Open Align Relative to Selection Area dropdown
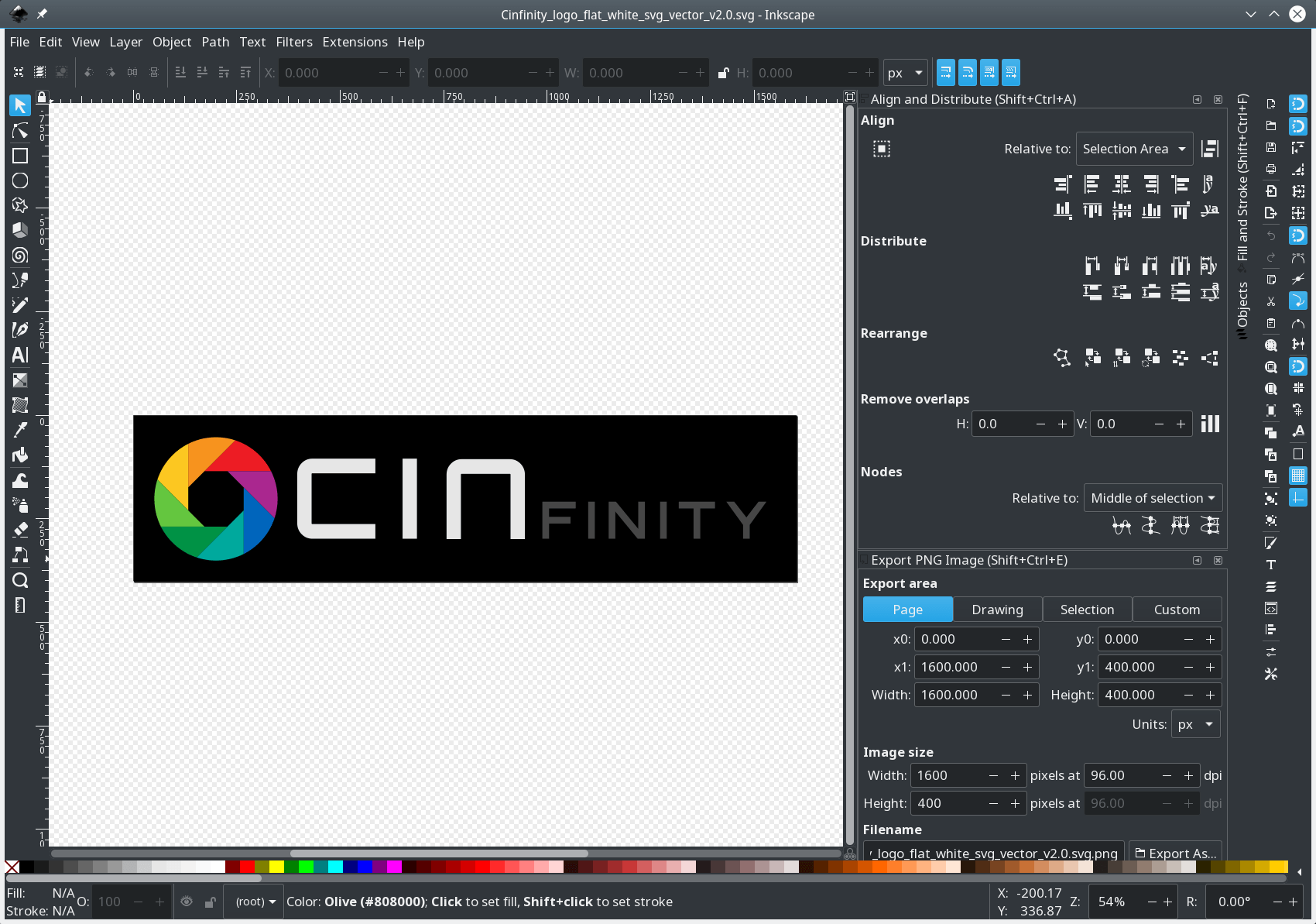This screenshot has width=1316, height=924. [1134, 149]
